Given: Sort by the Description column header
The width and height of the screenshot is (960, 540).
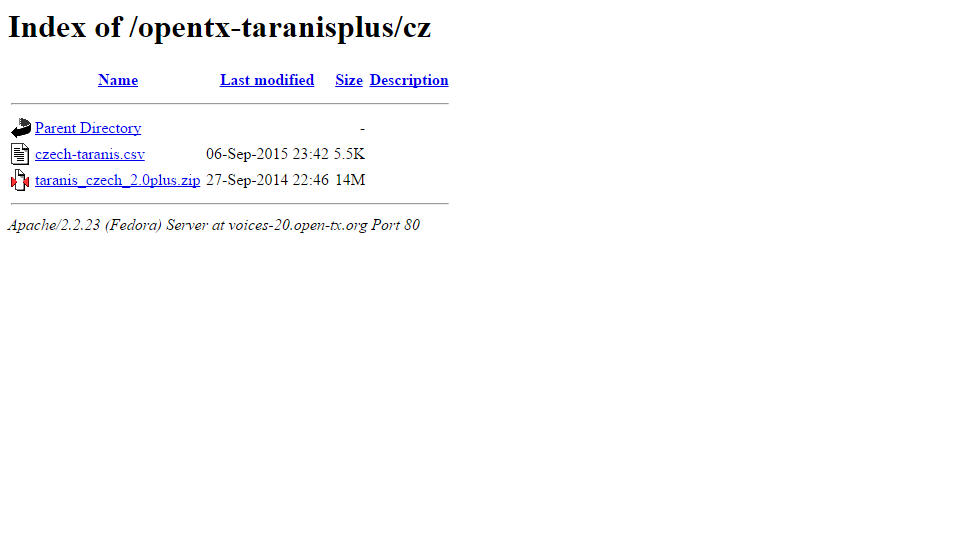Looking at the screenshot, I should 409,80.
